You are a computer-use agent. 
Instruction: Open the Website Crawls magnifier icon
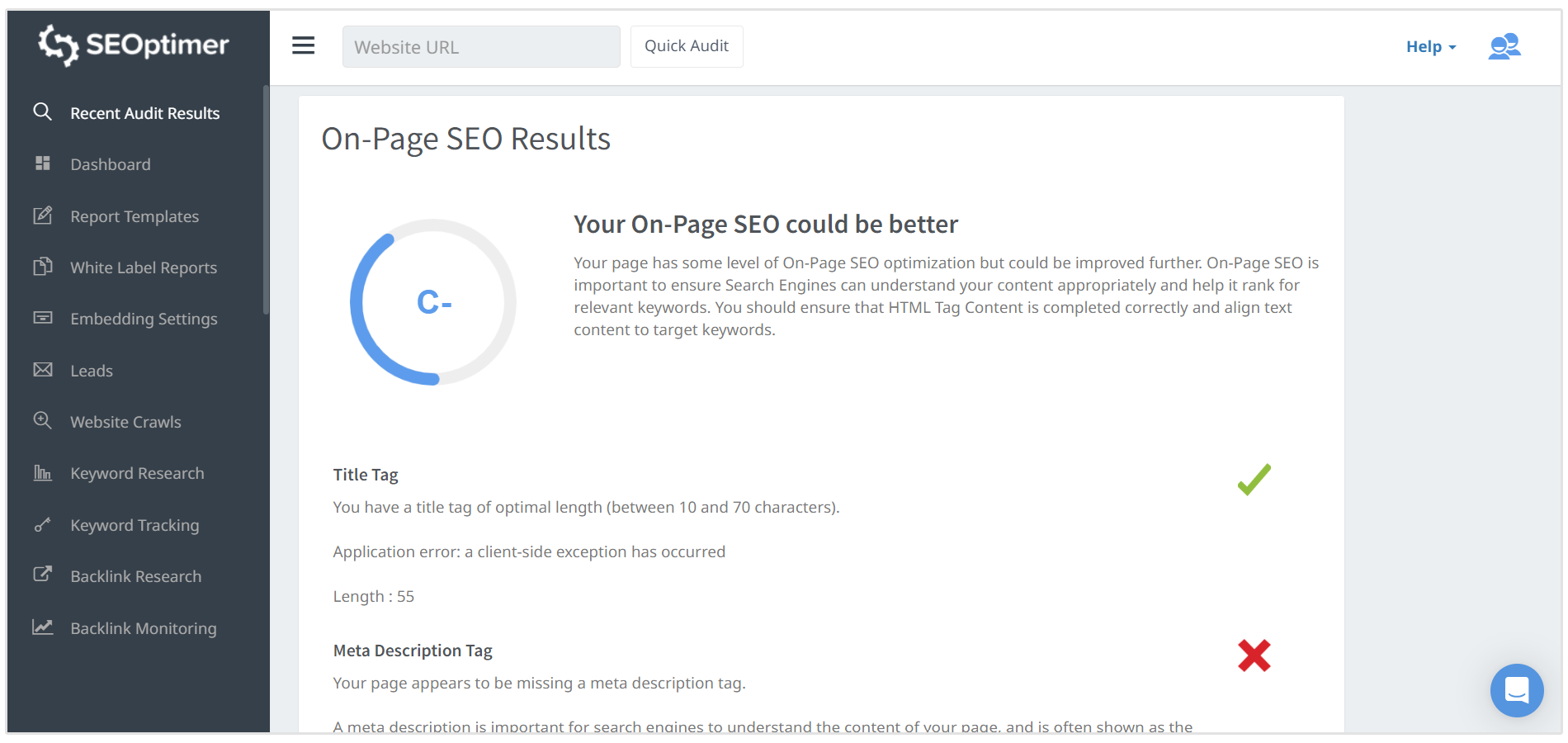[43, 421]
